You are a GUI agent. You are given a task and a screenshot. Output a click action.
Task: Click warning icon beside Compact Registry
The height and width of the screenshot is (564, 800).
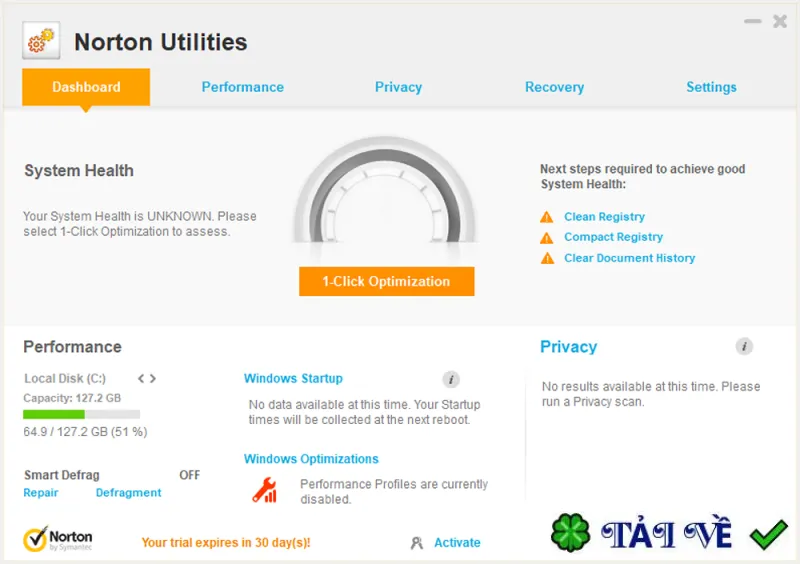click(547, 238)
